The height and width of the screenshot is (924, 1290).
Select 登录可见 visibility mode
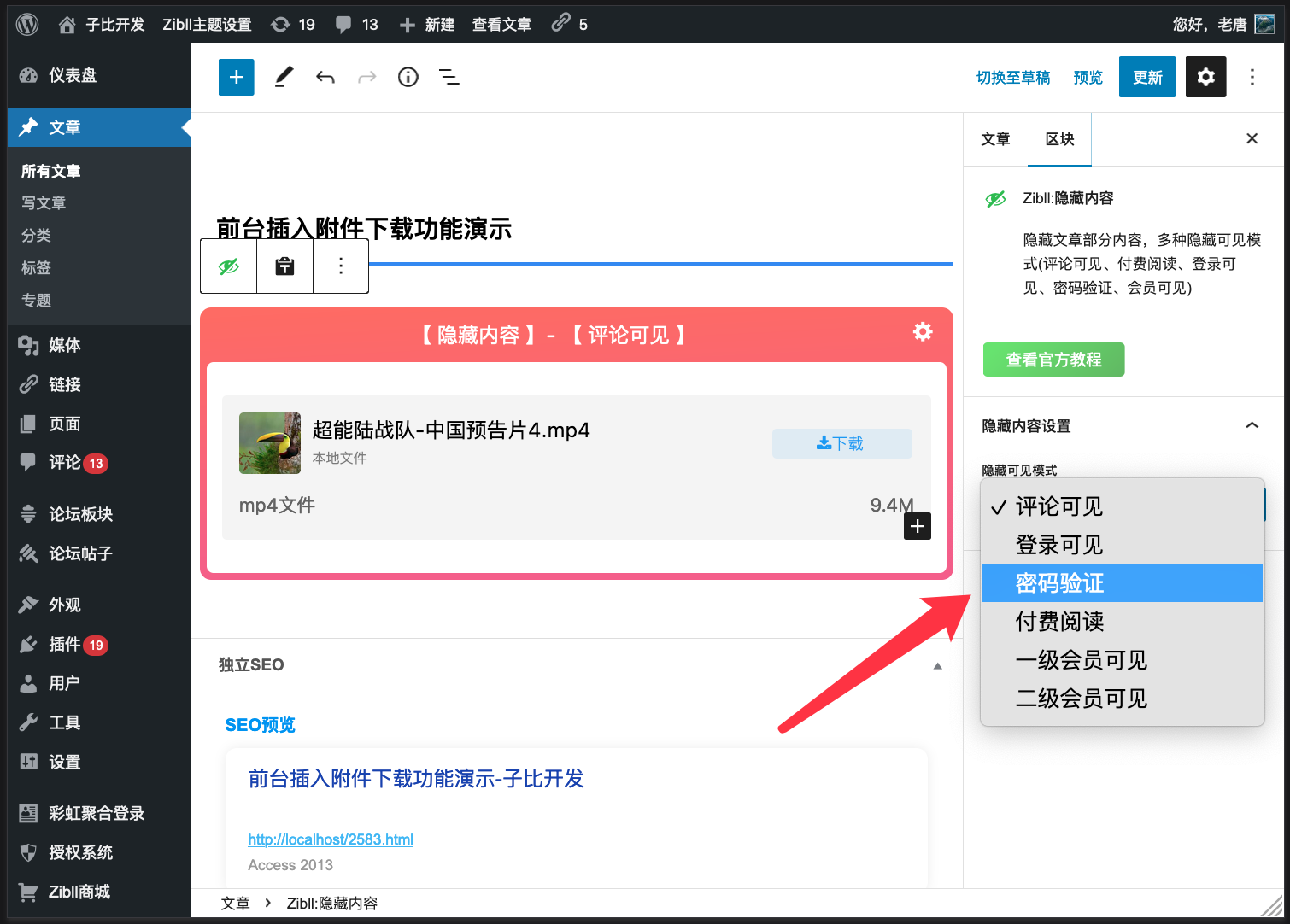click(1059, 544)
